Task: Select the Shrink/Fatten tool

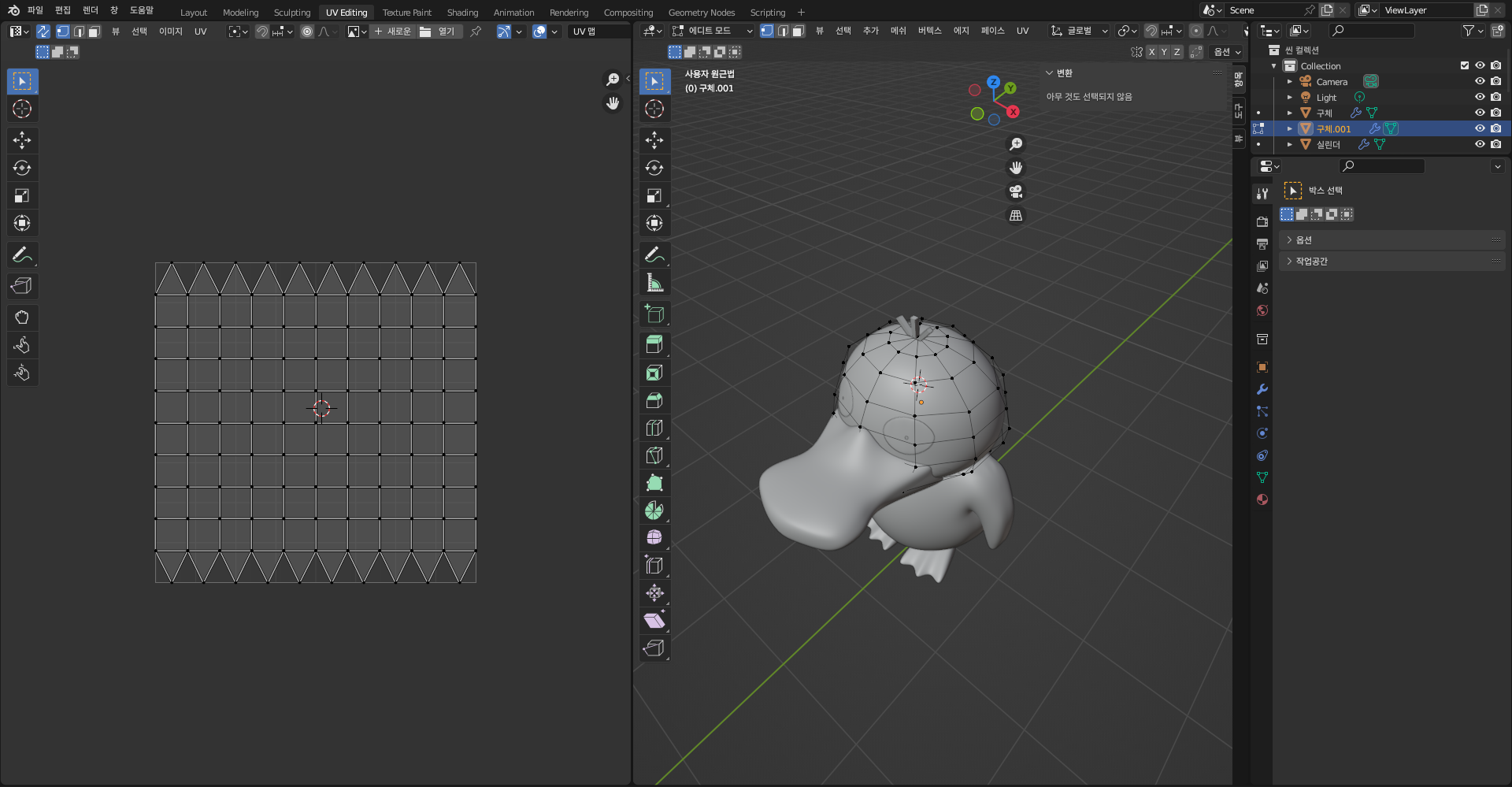Action: tap(654, 593)
